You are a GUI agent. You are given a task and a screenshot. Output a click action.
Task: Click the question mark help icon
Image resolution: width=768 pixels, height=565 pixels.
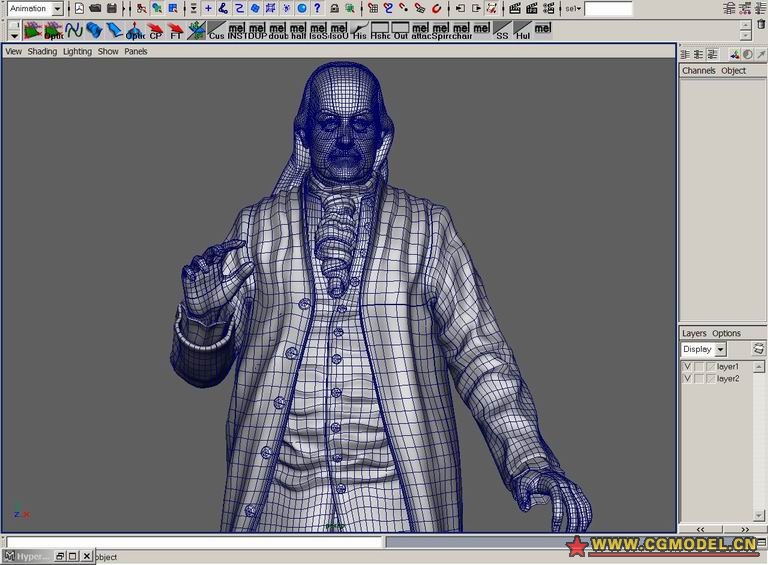tap(316, 8)
